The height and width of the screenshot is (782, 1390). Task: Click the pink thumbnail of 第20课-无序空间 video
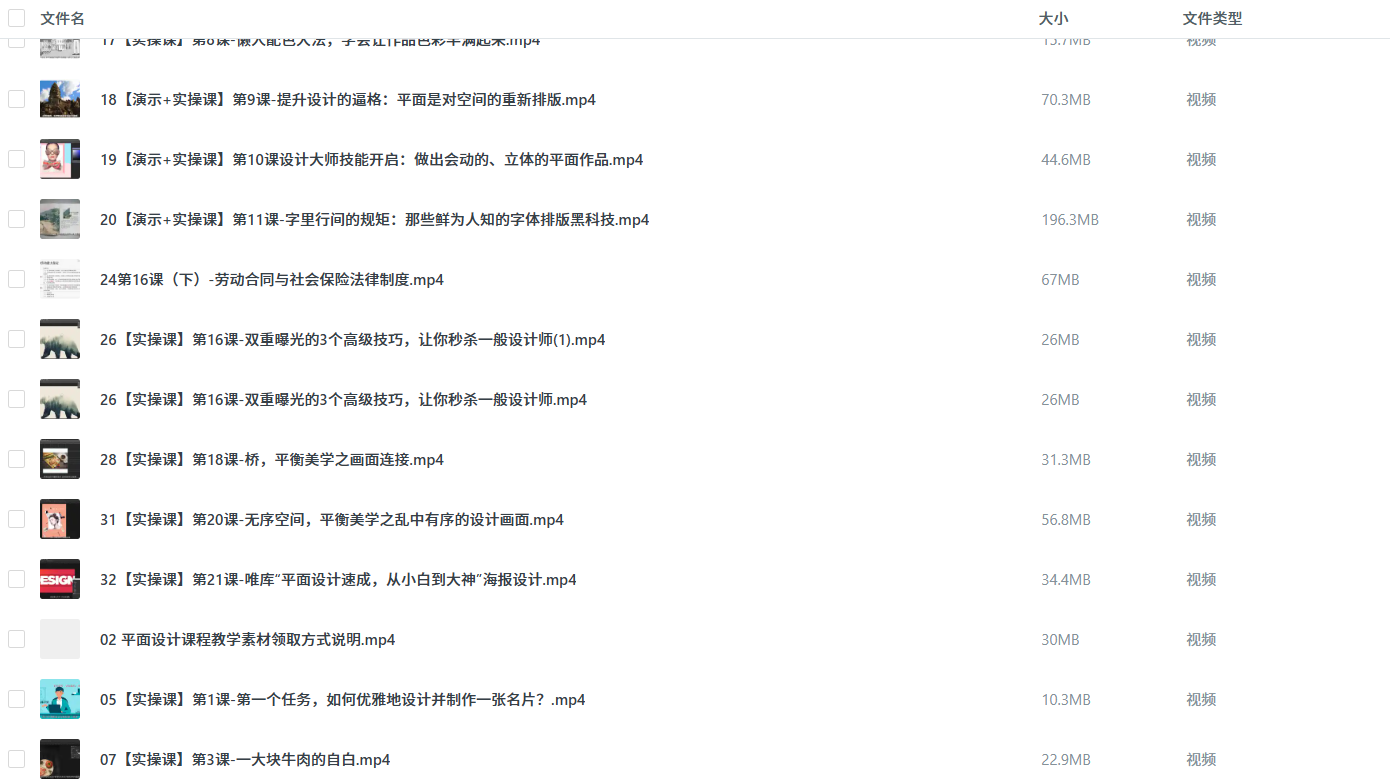pyautogui.click(x=60, y=519)
